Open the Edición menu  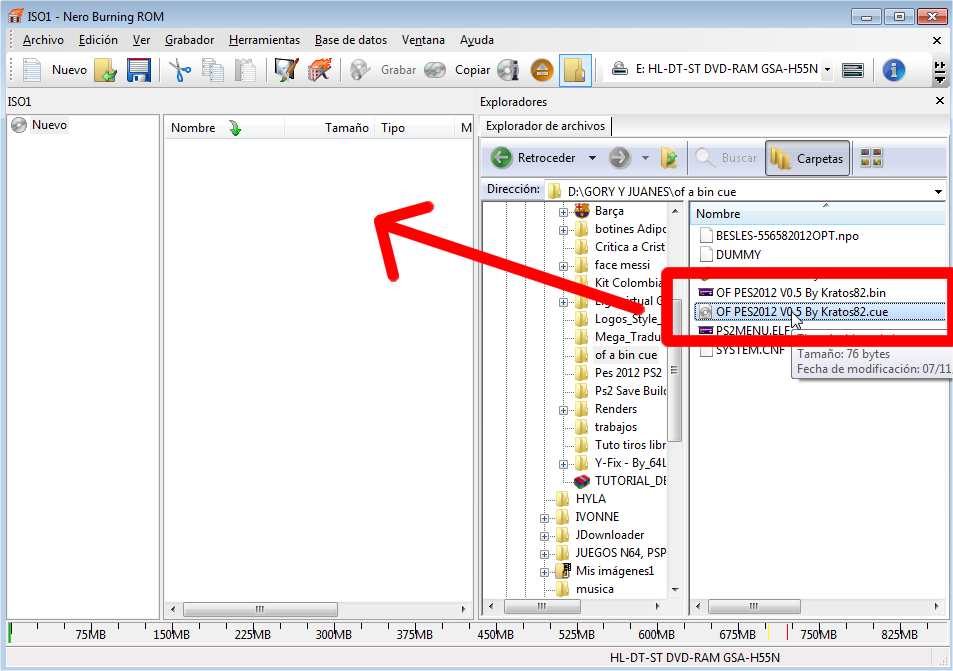coord(98,40)
